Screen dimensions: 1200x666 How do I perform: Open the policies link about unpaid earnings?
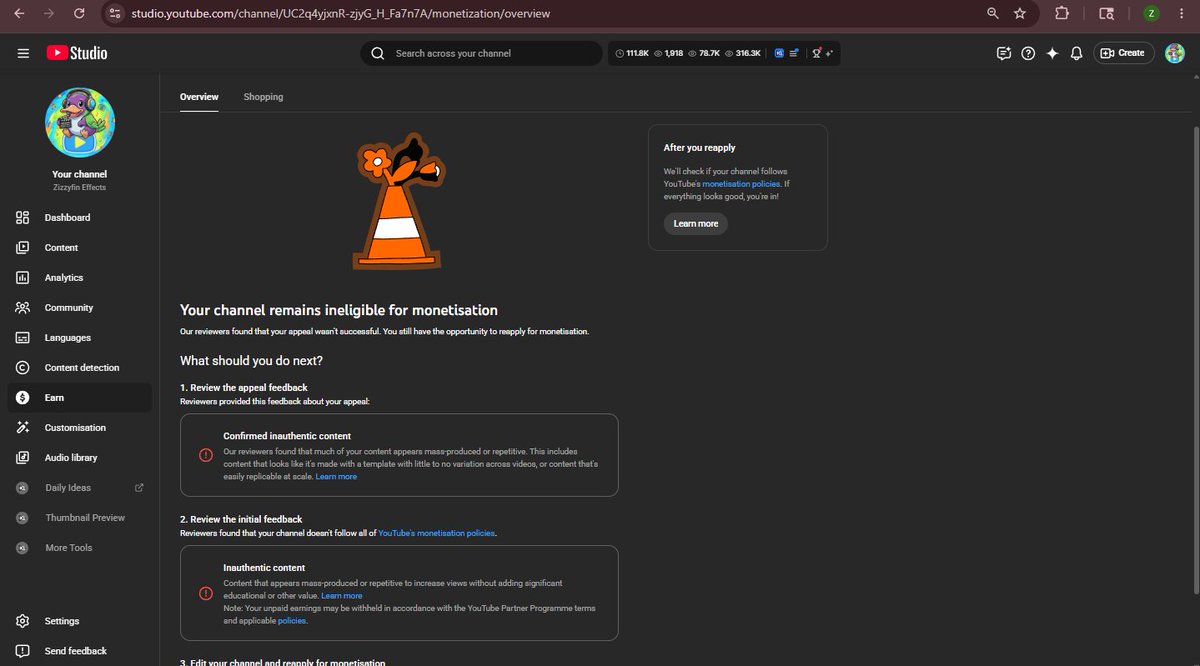pos(292,621)
